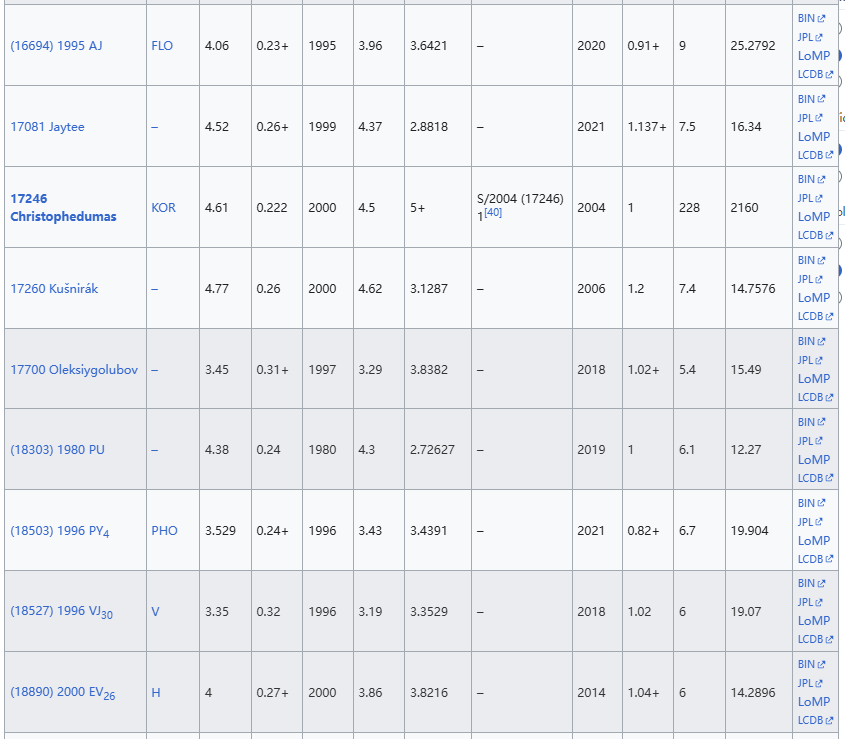Open LoMP link in 2000 EV26 row
The image size is (845, 739).
click(813, 702)
